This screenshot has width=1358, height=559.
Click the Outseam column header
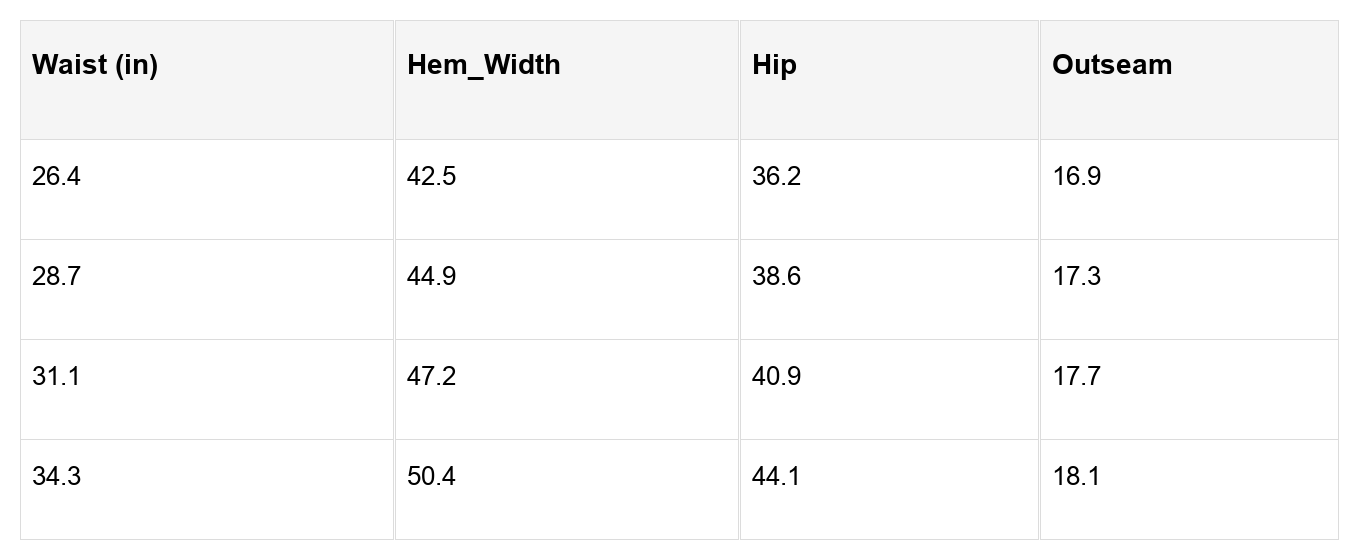tap(1111, 66)
